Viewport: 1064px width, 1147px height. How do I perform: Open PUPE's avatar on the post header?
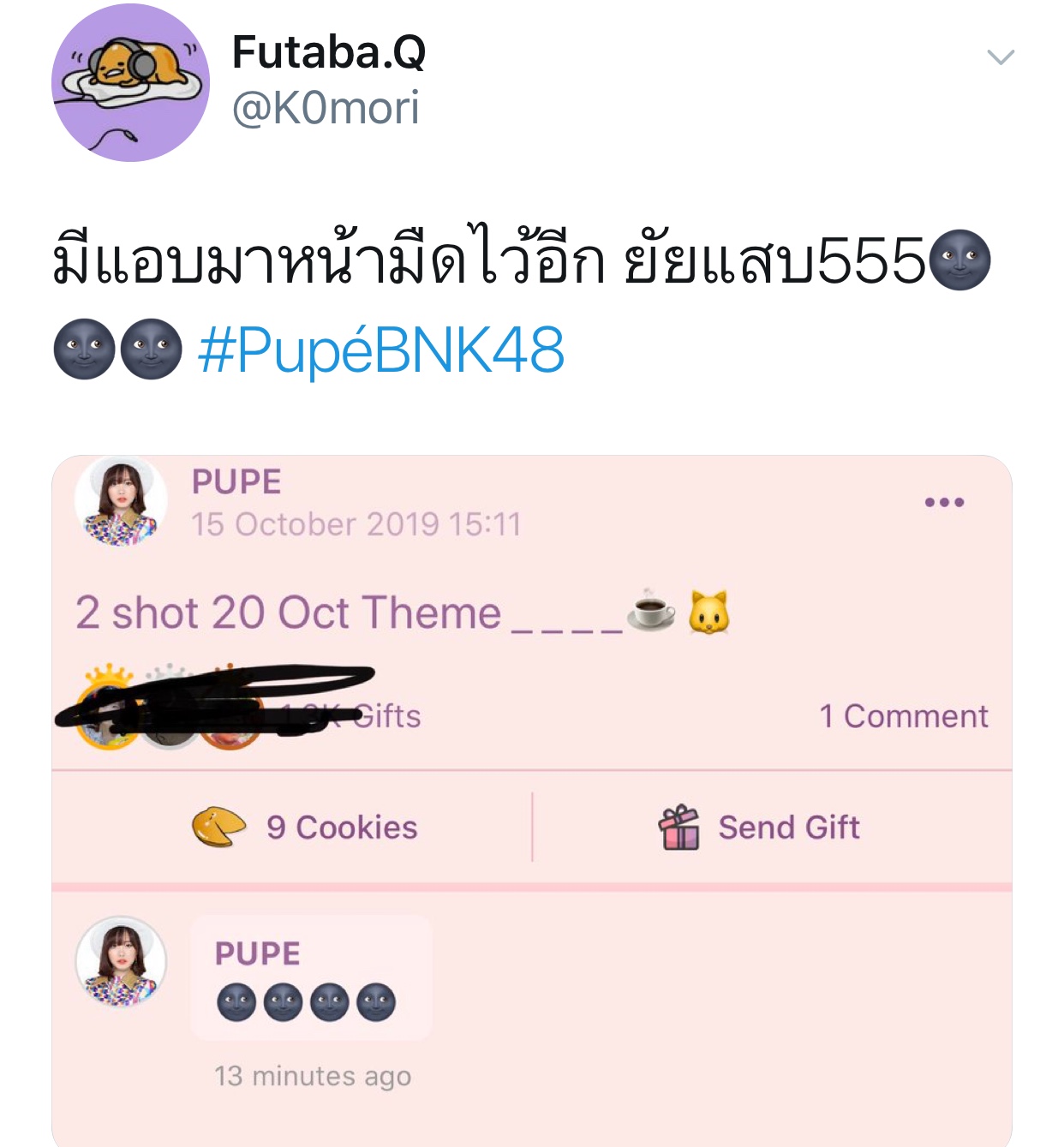tap(121, 501)
